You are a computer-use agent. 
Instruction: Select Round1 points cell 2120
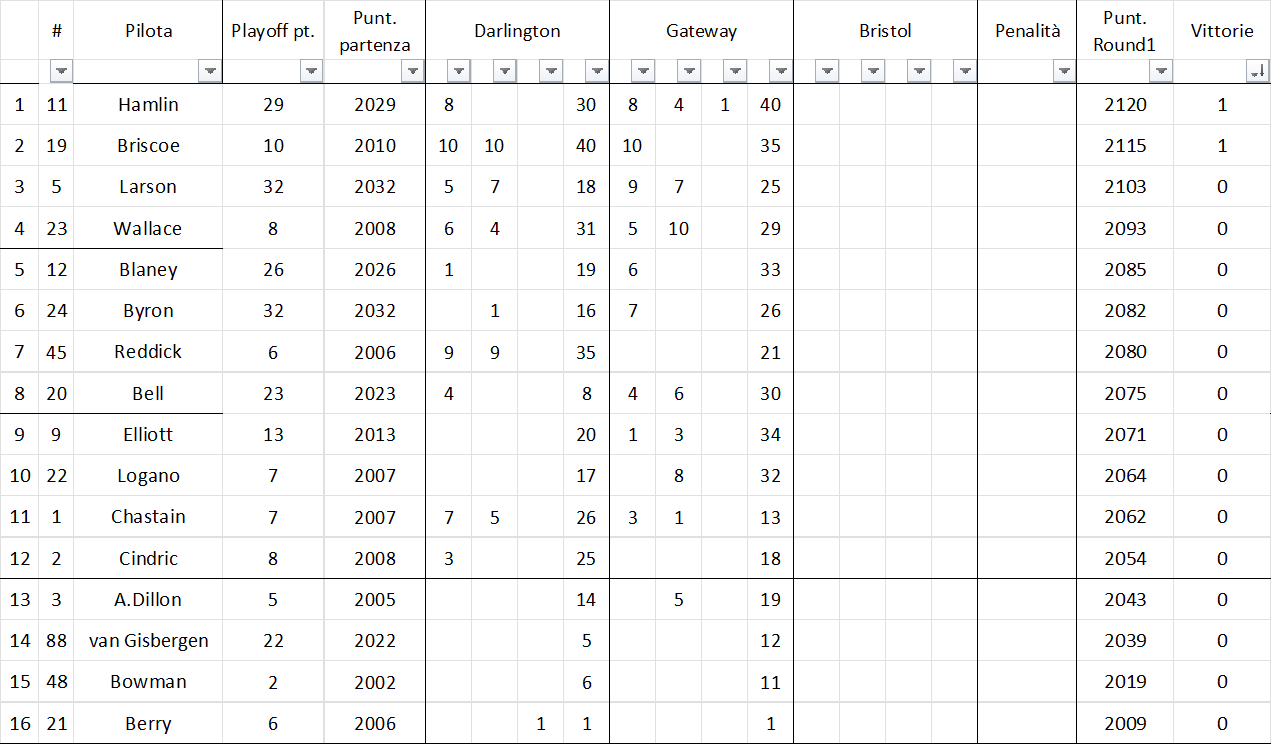[x=1124, y=104]
